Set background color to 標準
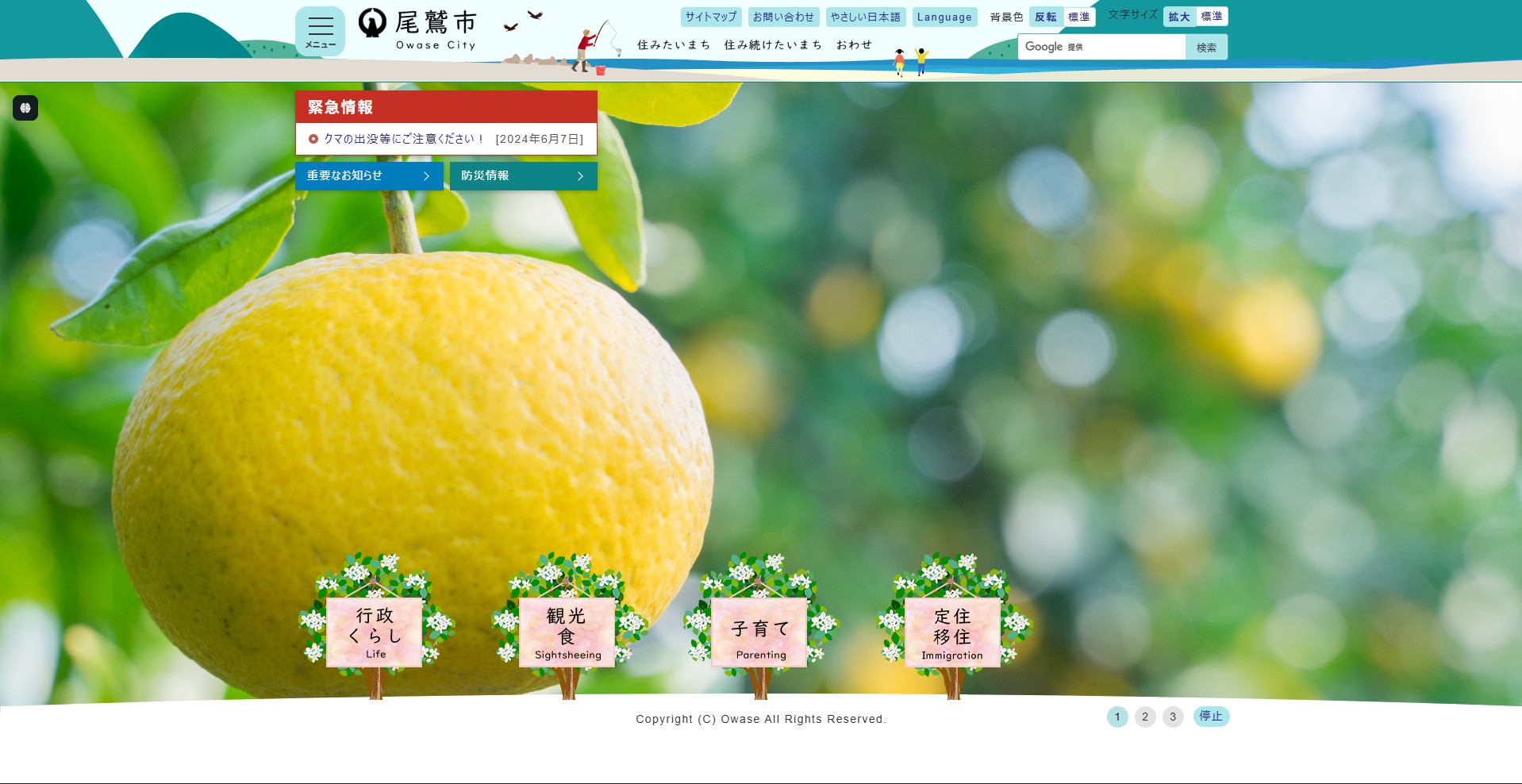This screenshot has height=784, width=1522. pos(1079,17)
